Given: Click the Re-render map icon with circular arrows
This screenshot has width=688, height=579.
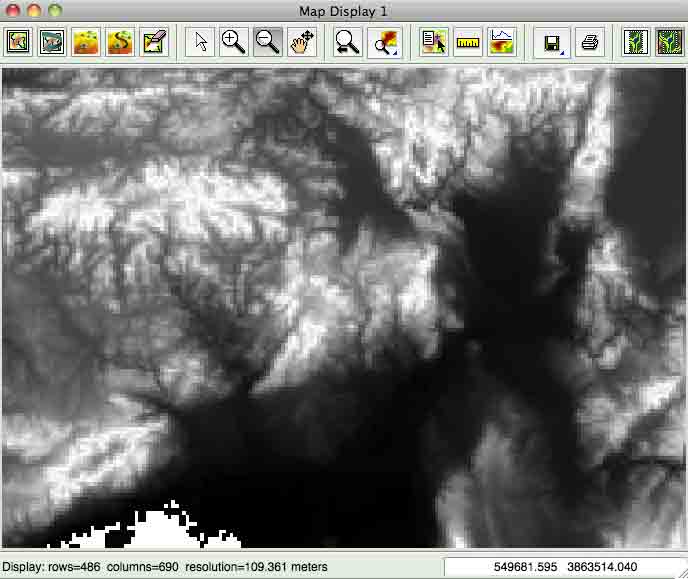Looking at the screenshot, I should 52,42.
